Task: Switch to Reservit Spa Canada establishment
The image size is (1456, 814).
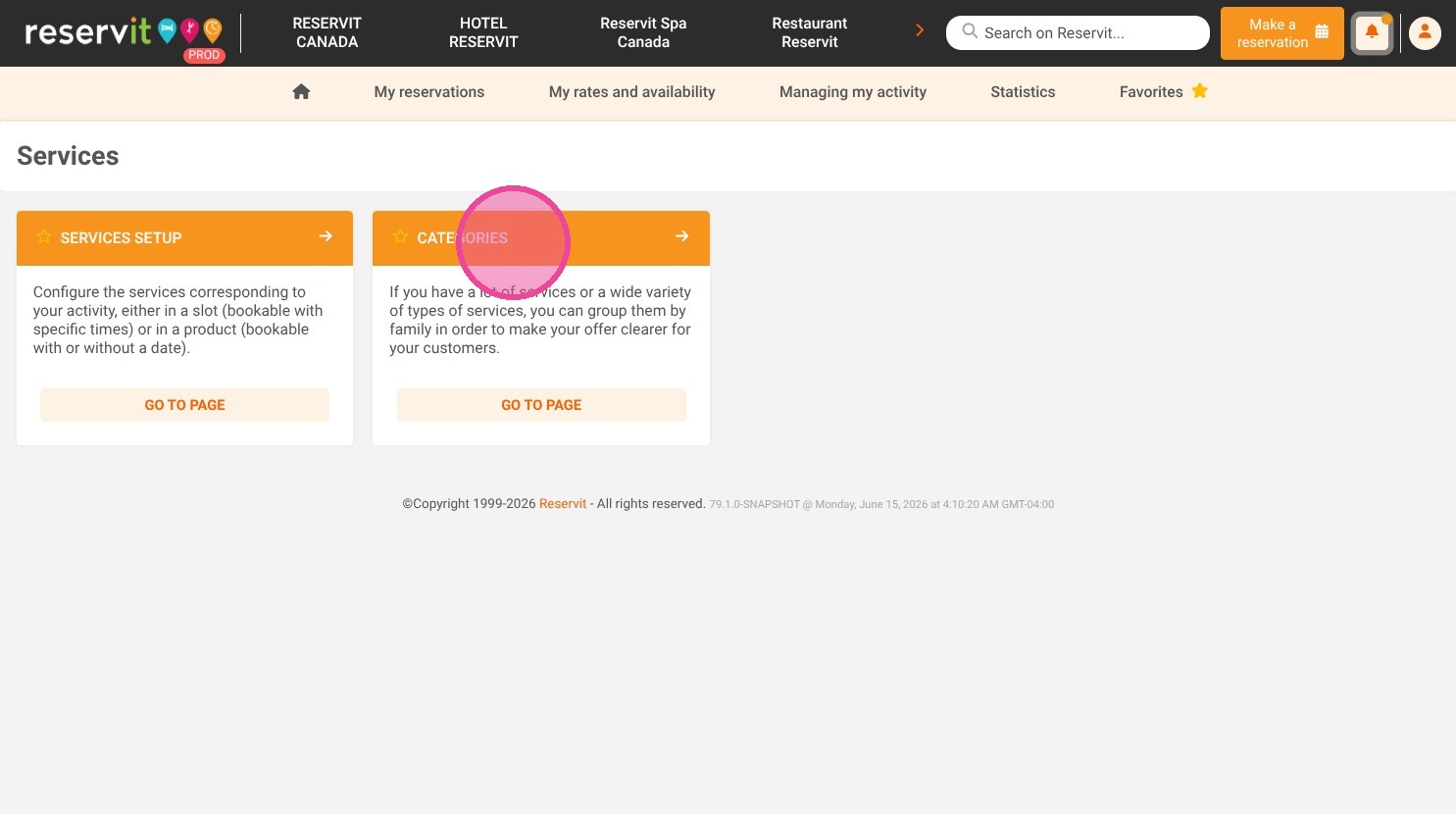Action: coord(643,32)
